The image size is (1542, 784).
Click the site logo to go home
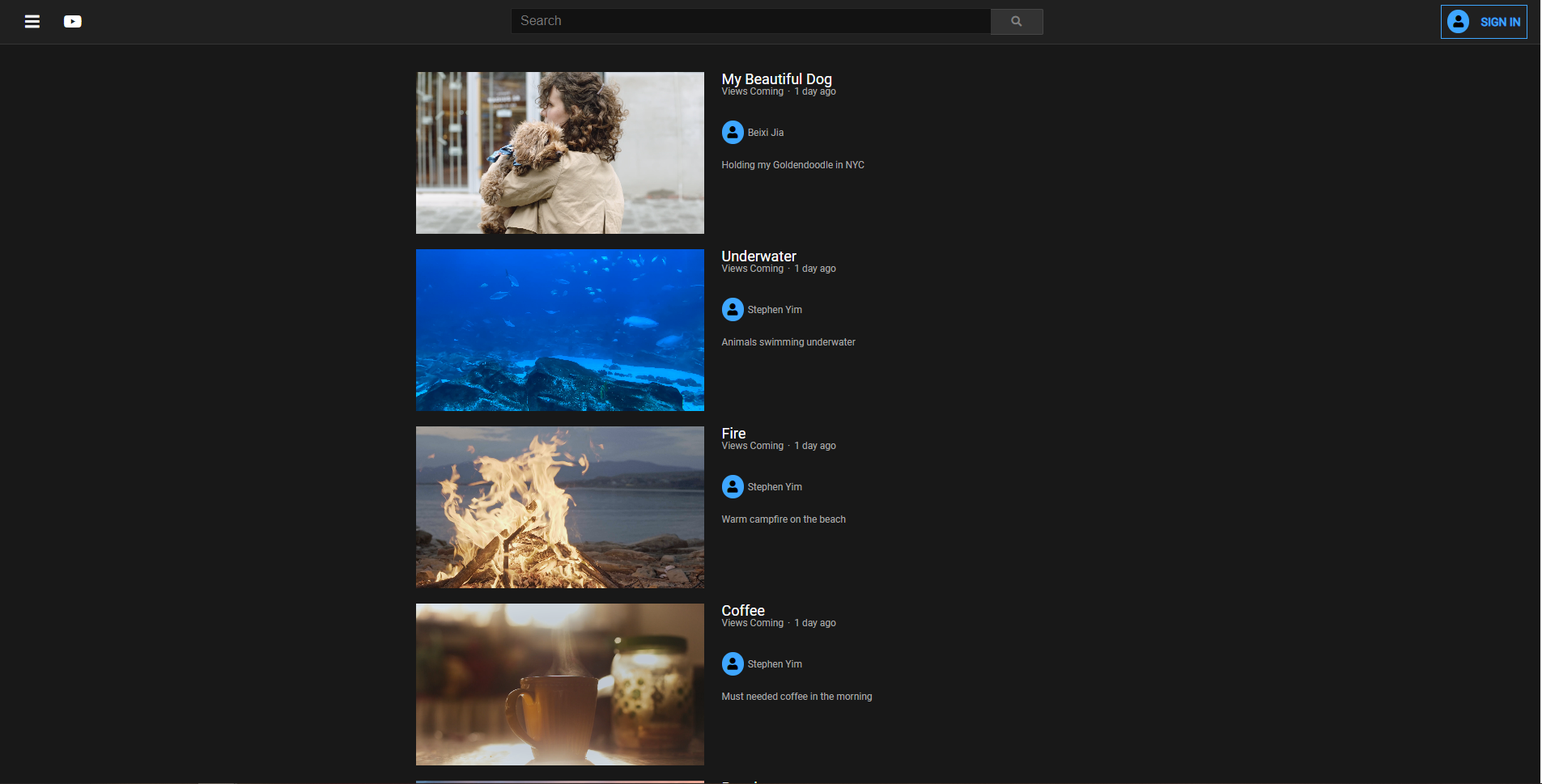click(x=73, y=21)
